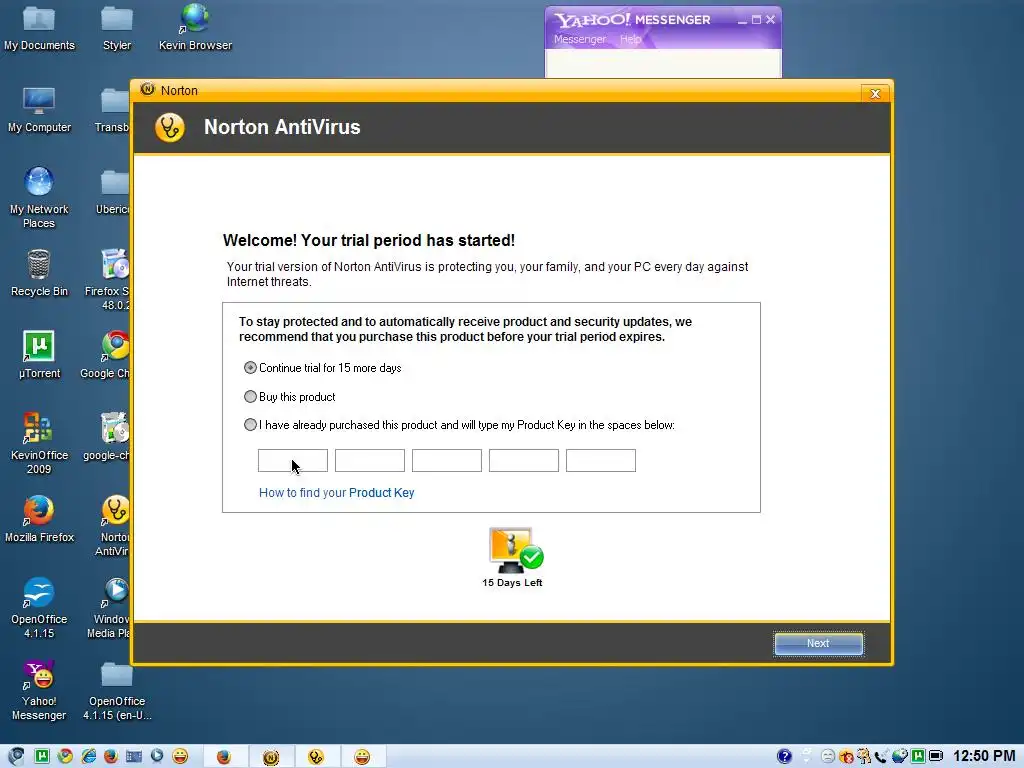The width and height of the screenshot is (1024, 768).
Task: Select Mozilla Firefox desktop shortcut
Action: coord(39,519)
